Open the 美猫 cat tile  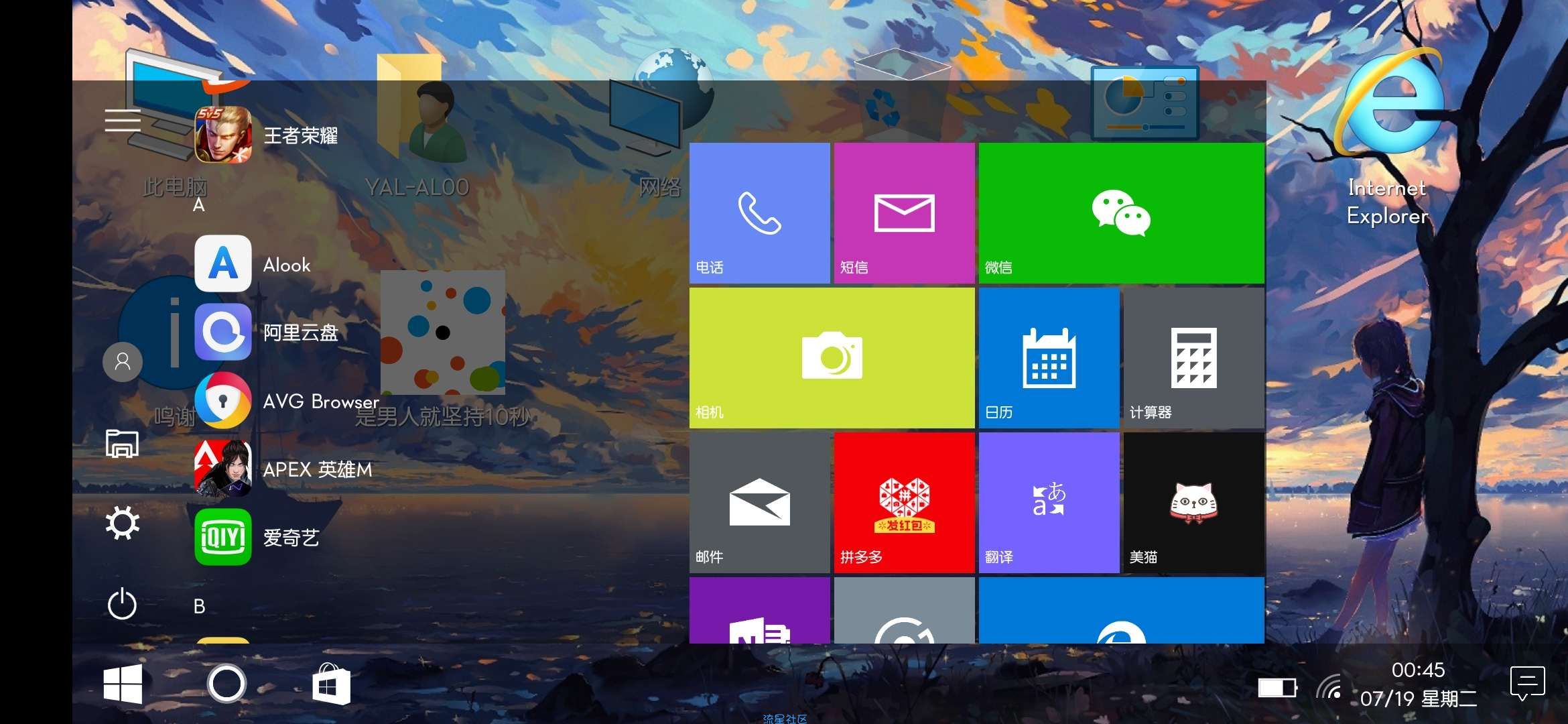tap(1194, 503)
